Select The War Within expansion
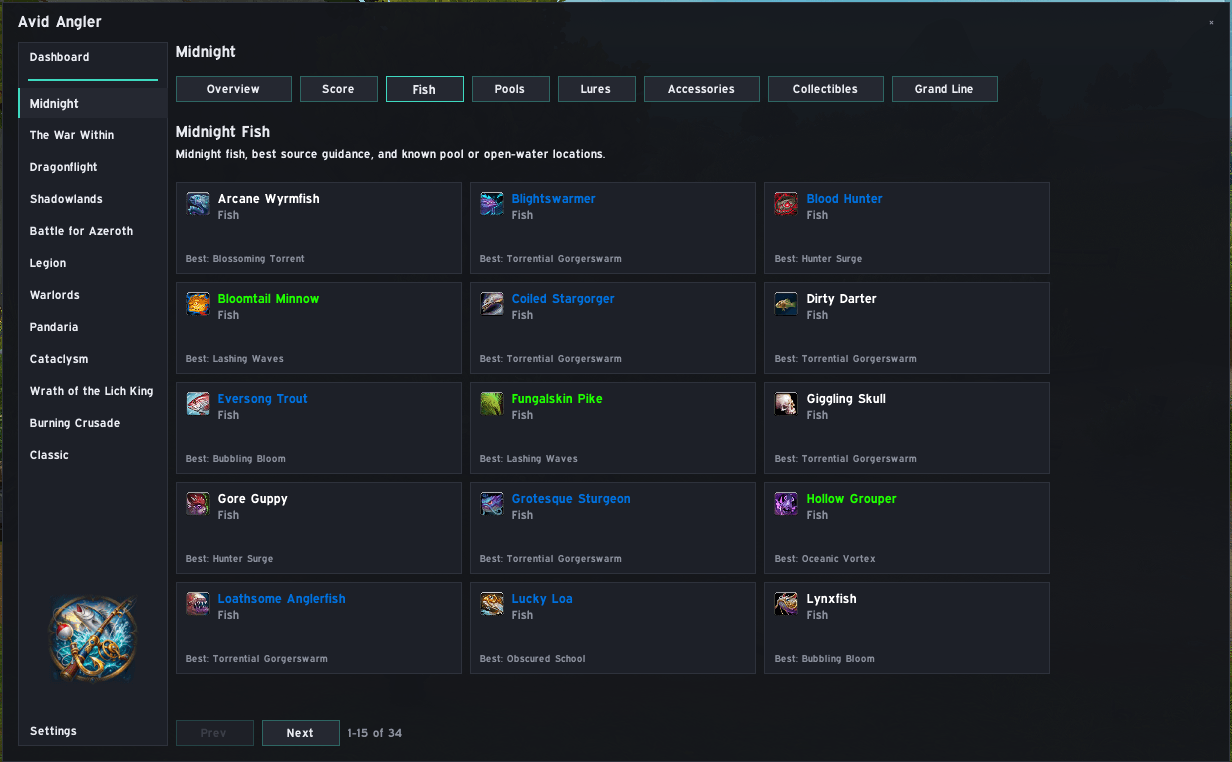This screenshot has height=762, width=1232. tap(93, 135)
